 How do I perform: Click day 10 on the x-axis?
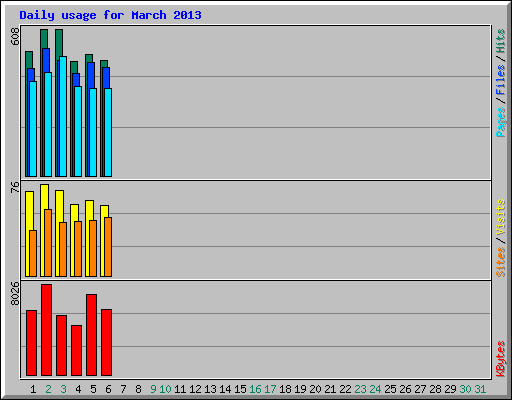click(165, 389)
